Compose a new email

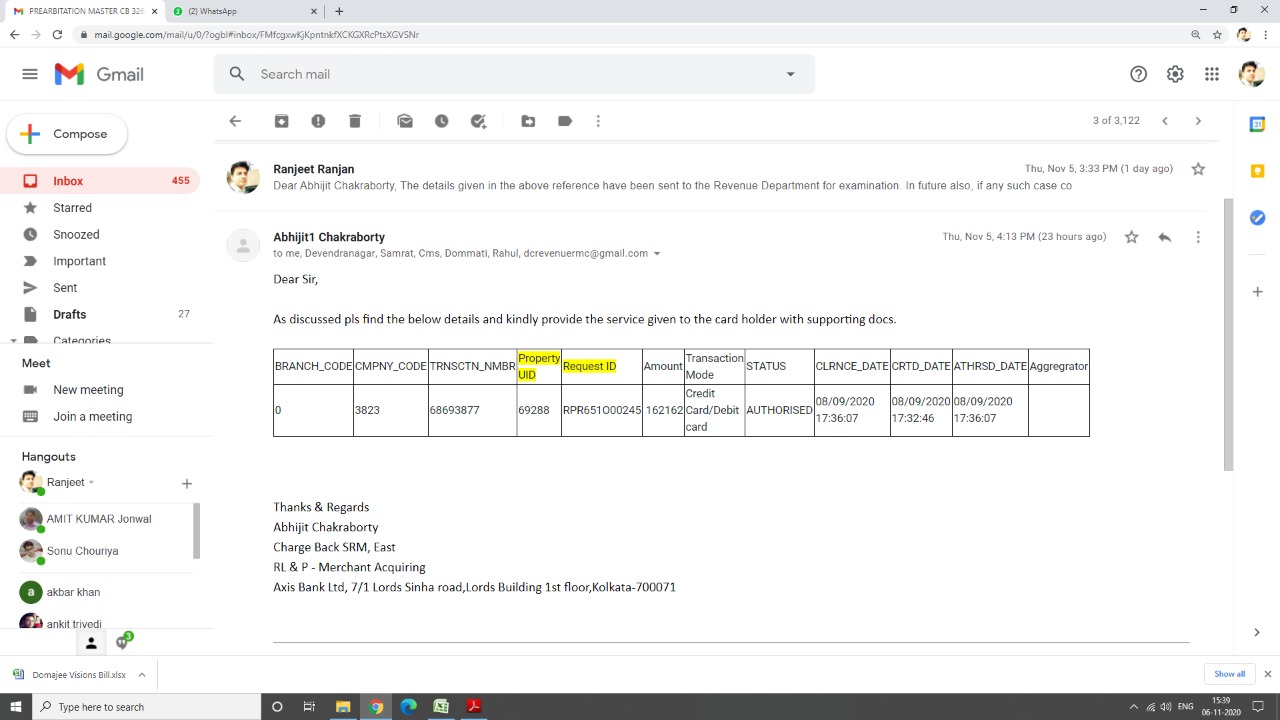coord(67,134)
